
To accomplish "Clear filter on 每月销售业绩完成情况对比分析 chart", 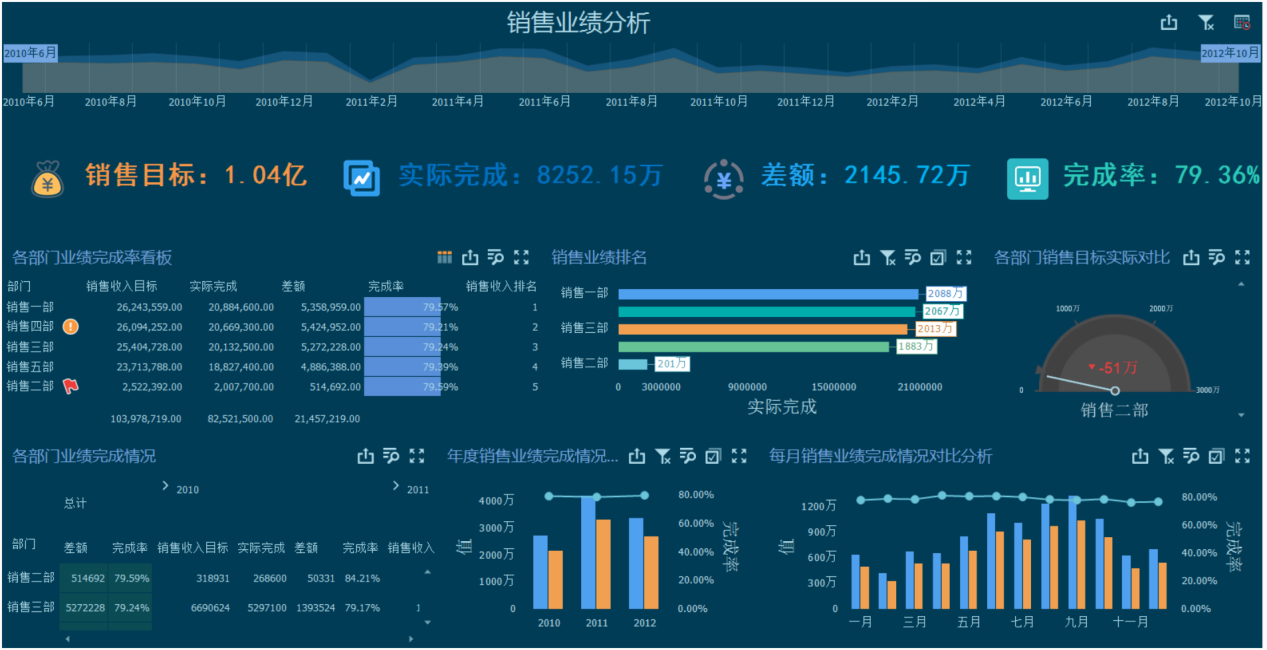I will [1166, 456].
